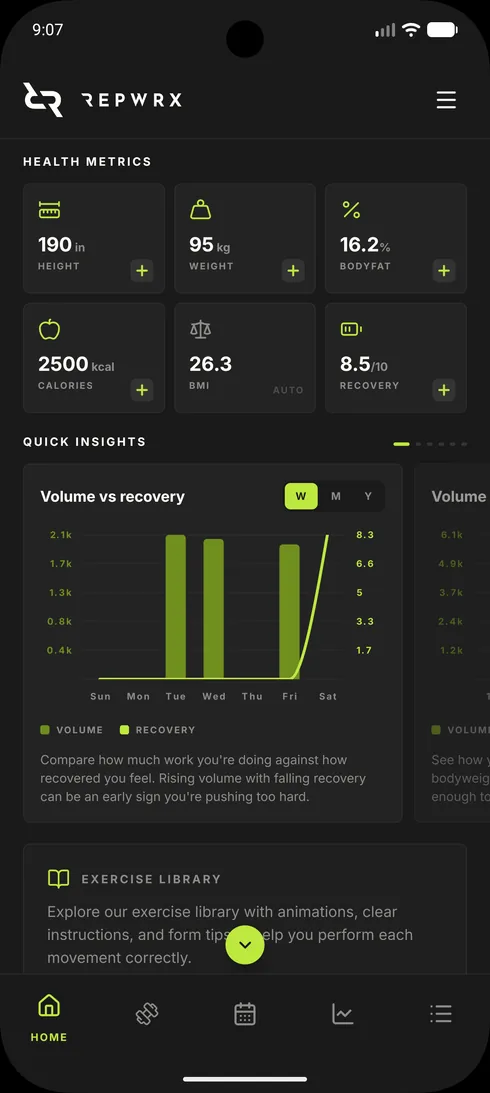The image size is (490, 1093).
Task: Open the partially visible next insights card
Action: point(452,643)
